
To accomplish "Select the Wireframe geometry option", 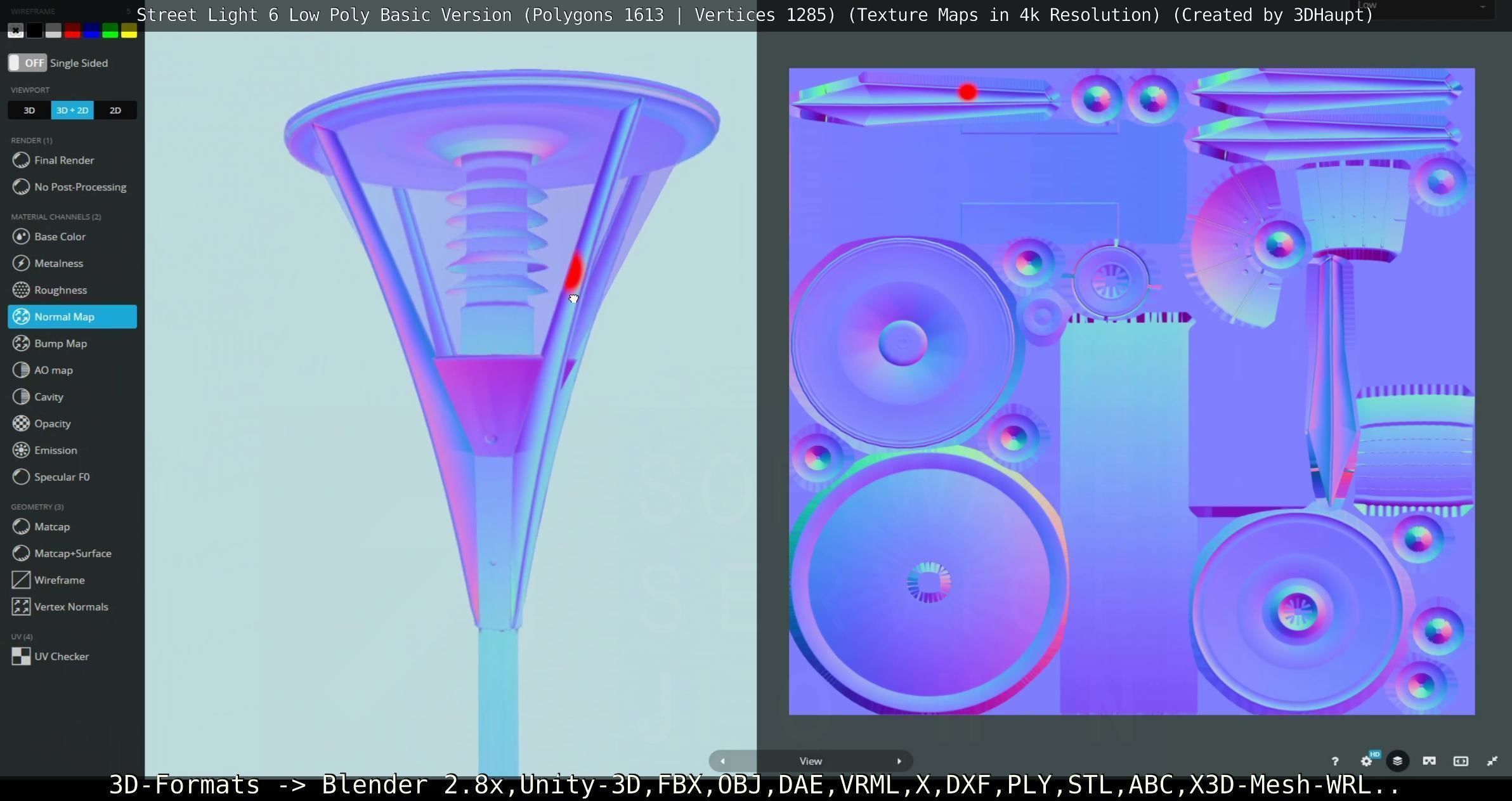I will click(59, 580).
